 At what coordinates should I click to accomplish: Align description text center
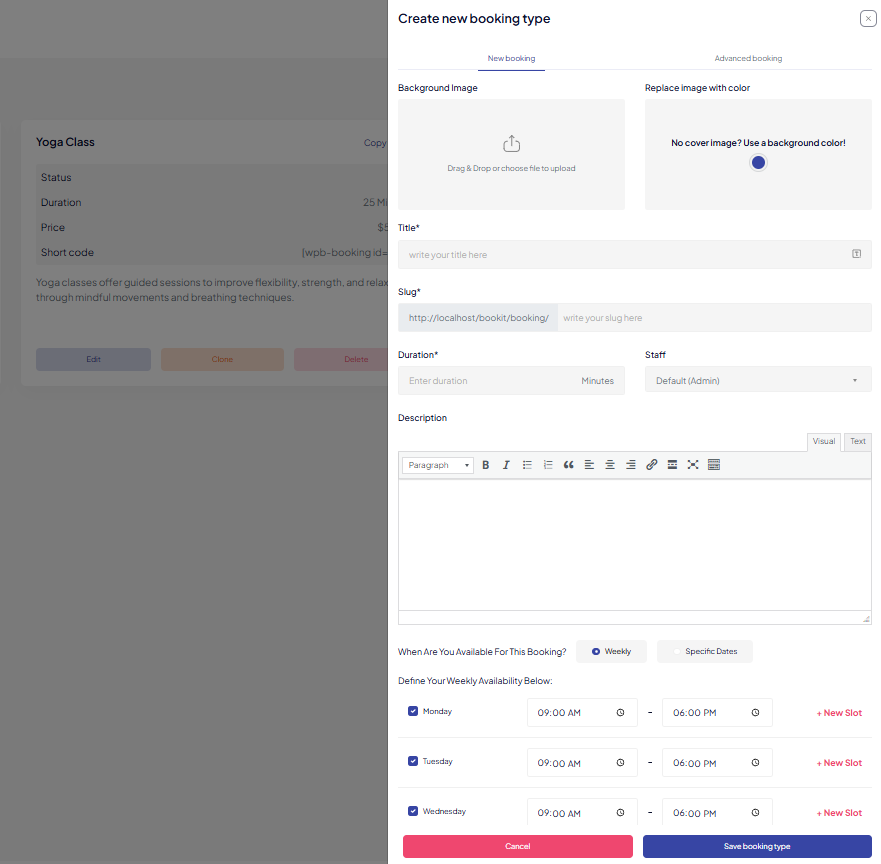(610, 465)
